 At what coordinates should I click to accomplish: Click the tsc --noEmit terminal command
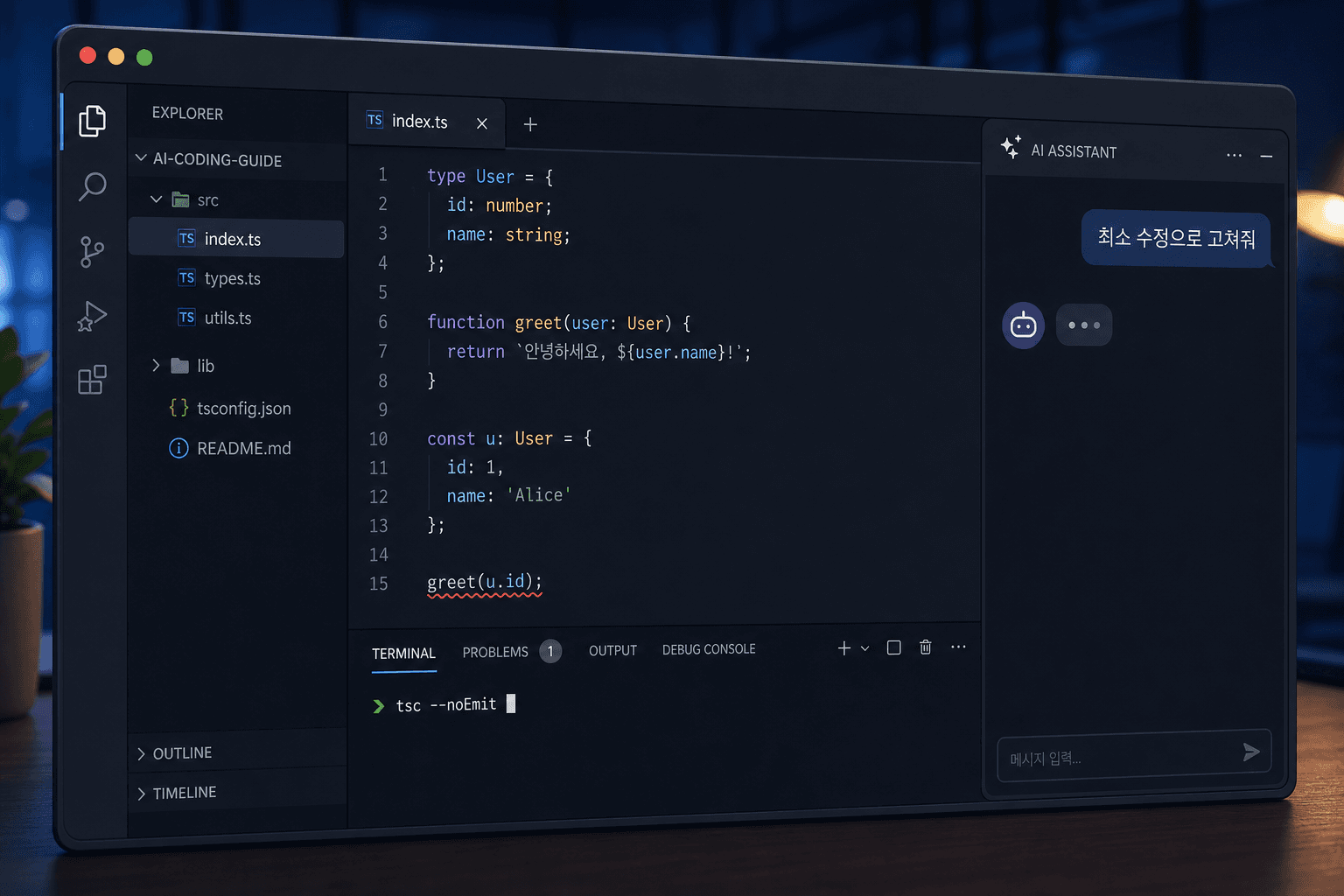coord(446,705)
